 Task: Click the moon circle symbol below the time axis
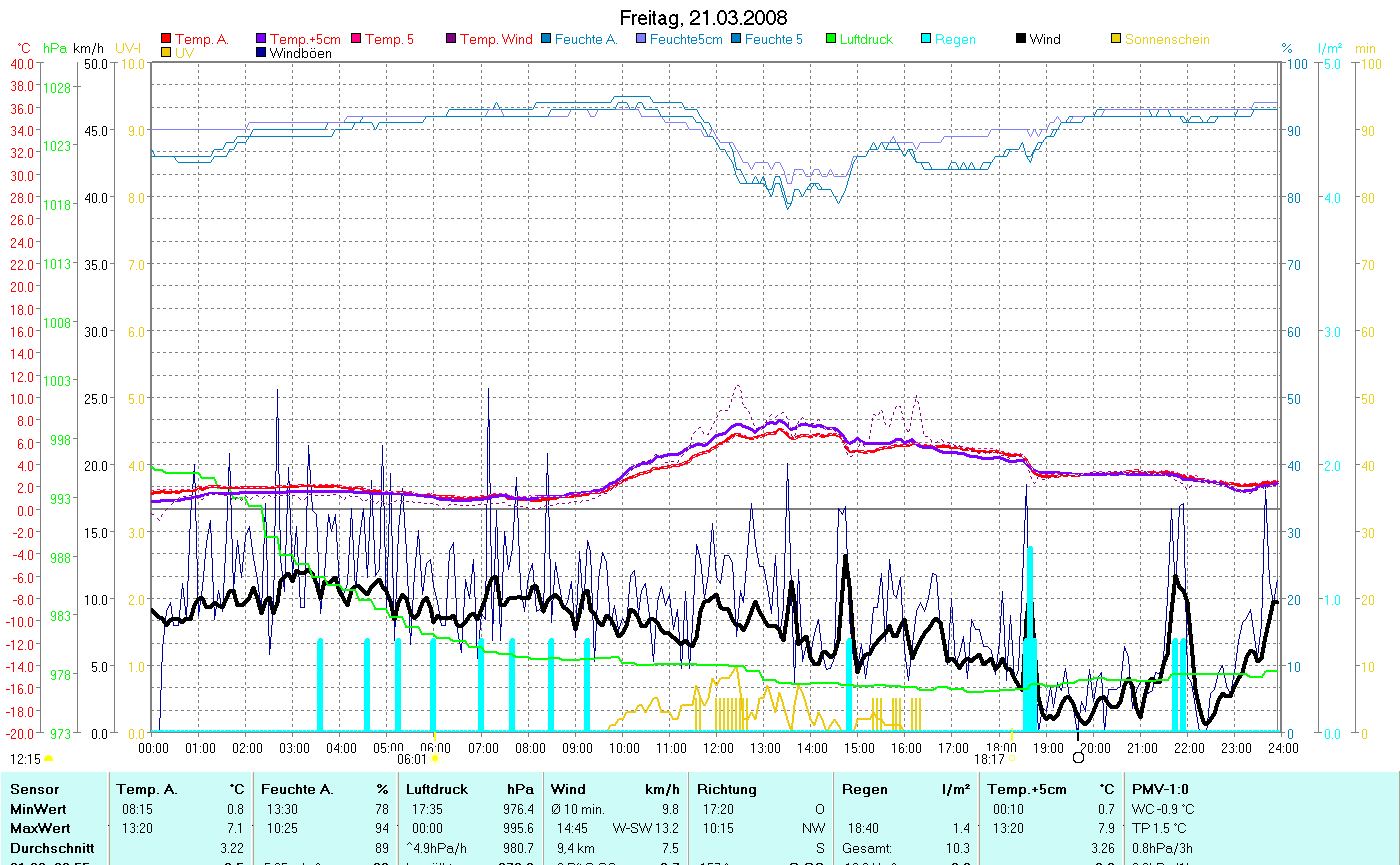tap(1078, 757)
